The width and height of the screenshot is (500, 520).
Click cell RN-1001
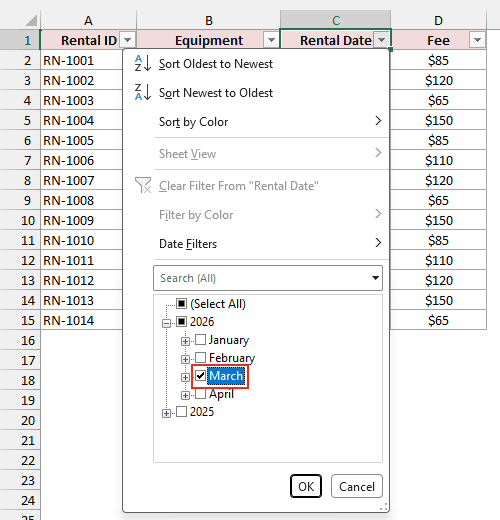coord(82,60)
